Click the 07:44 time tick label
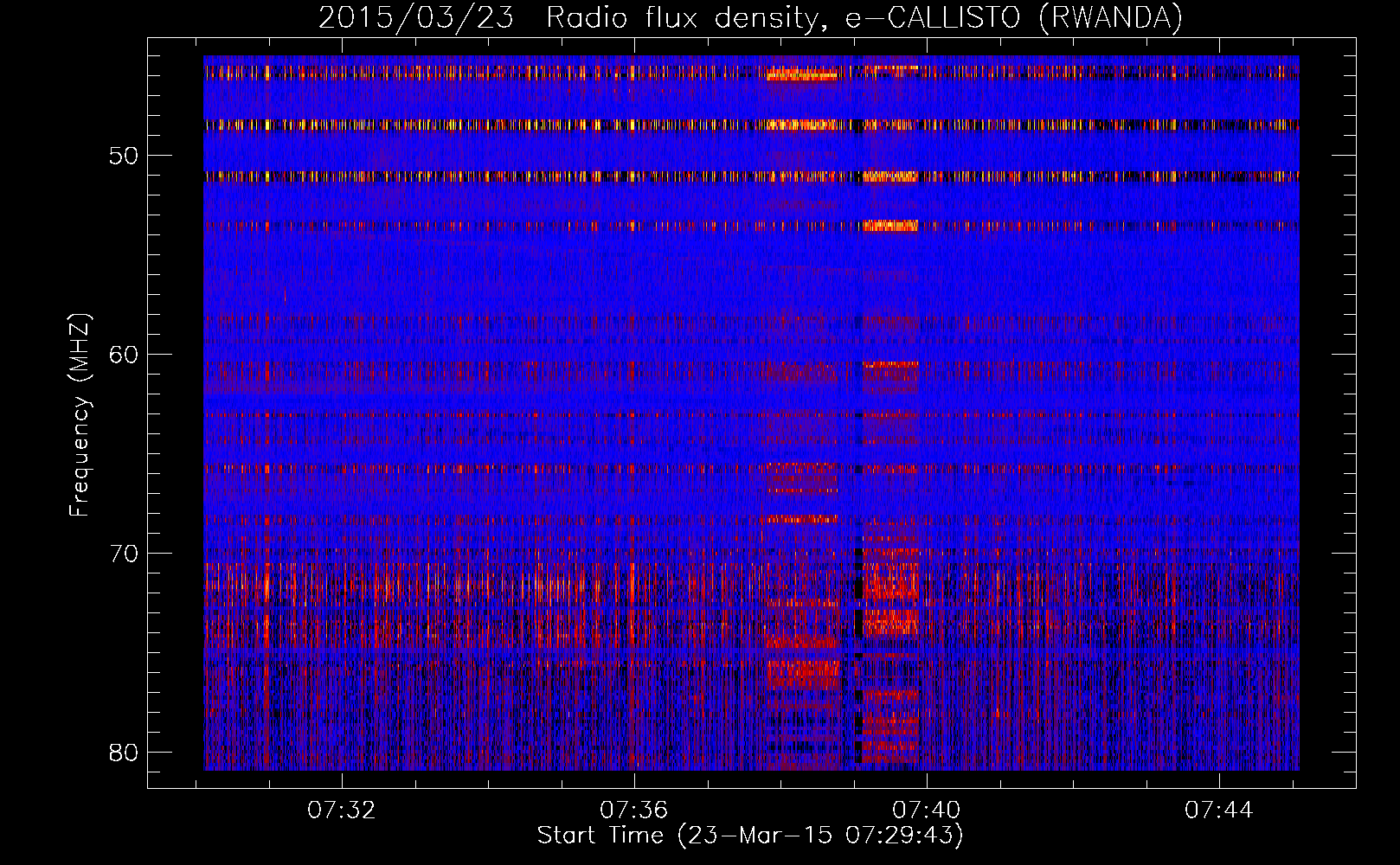1400x865 pixels. [1219, 811]
